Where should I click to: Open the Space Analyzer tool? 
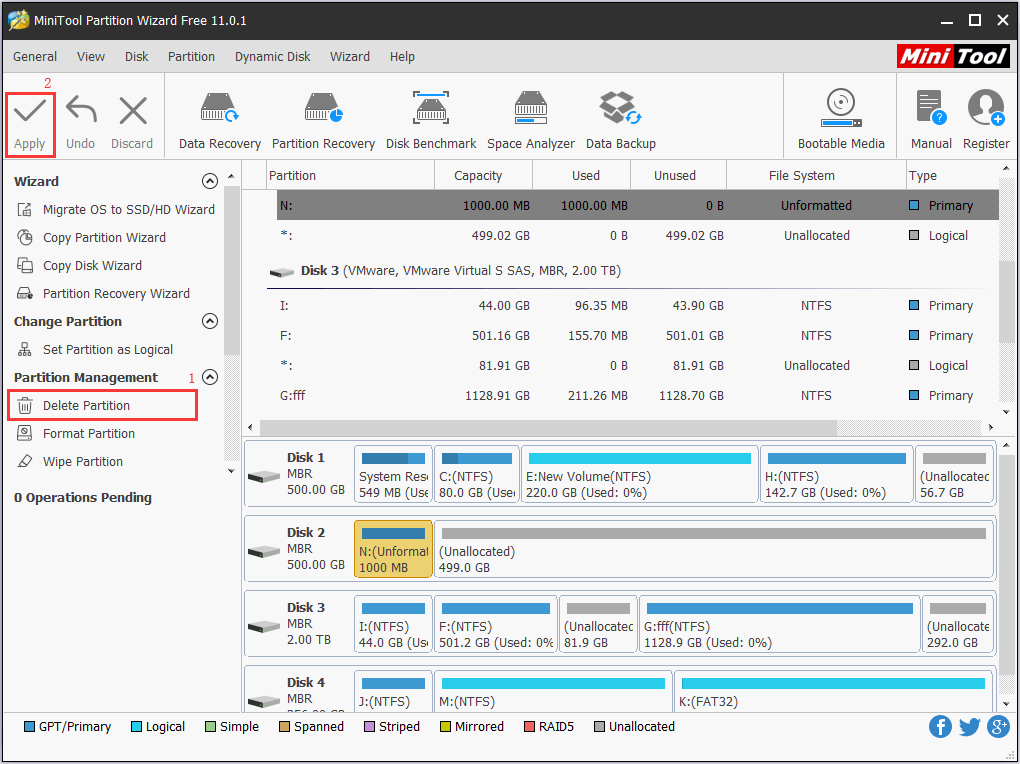click(x=531, y=121)
